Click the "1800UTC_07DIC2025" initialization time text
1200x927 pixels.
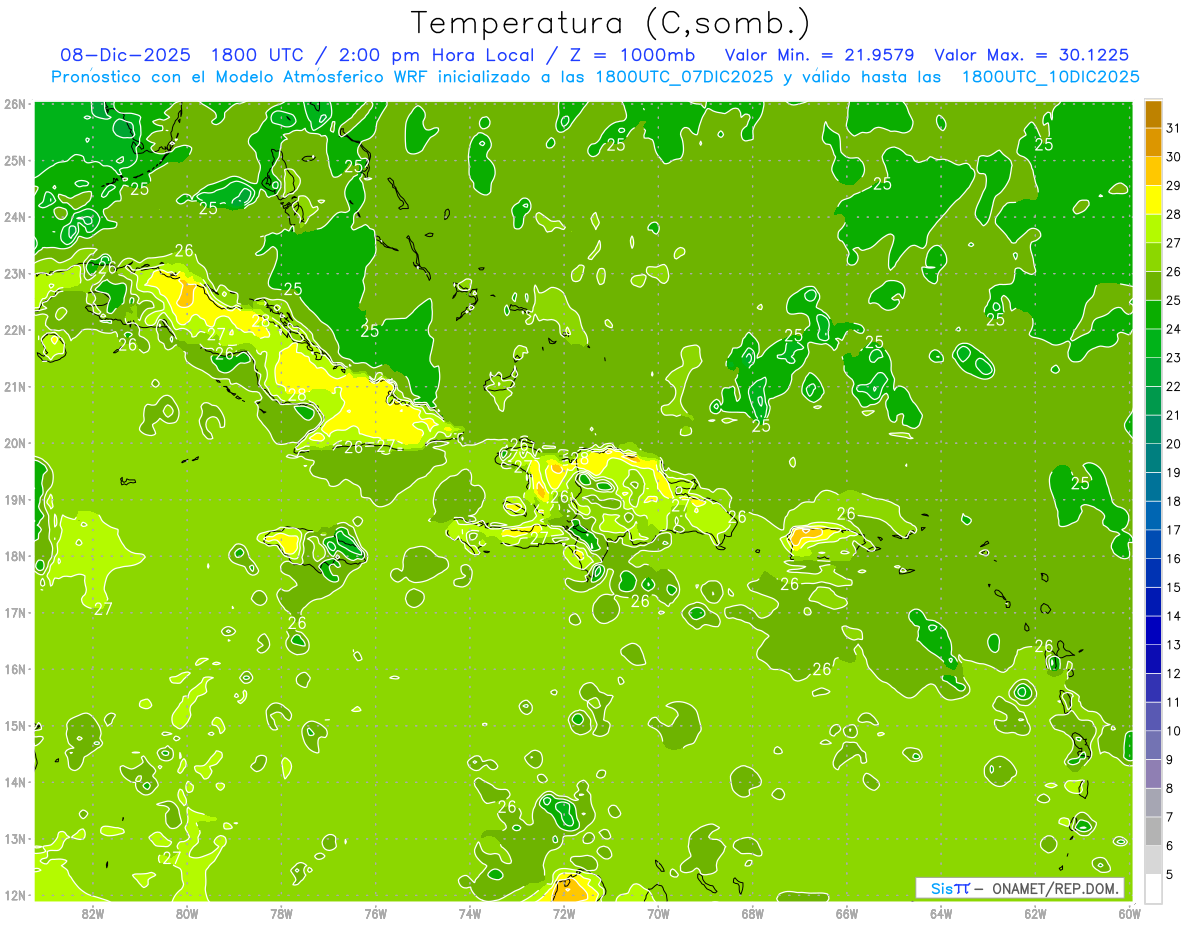click(684, 77)
